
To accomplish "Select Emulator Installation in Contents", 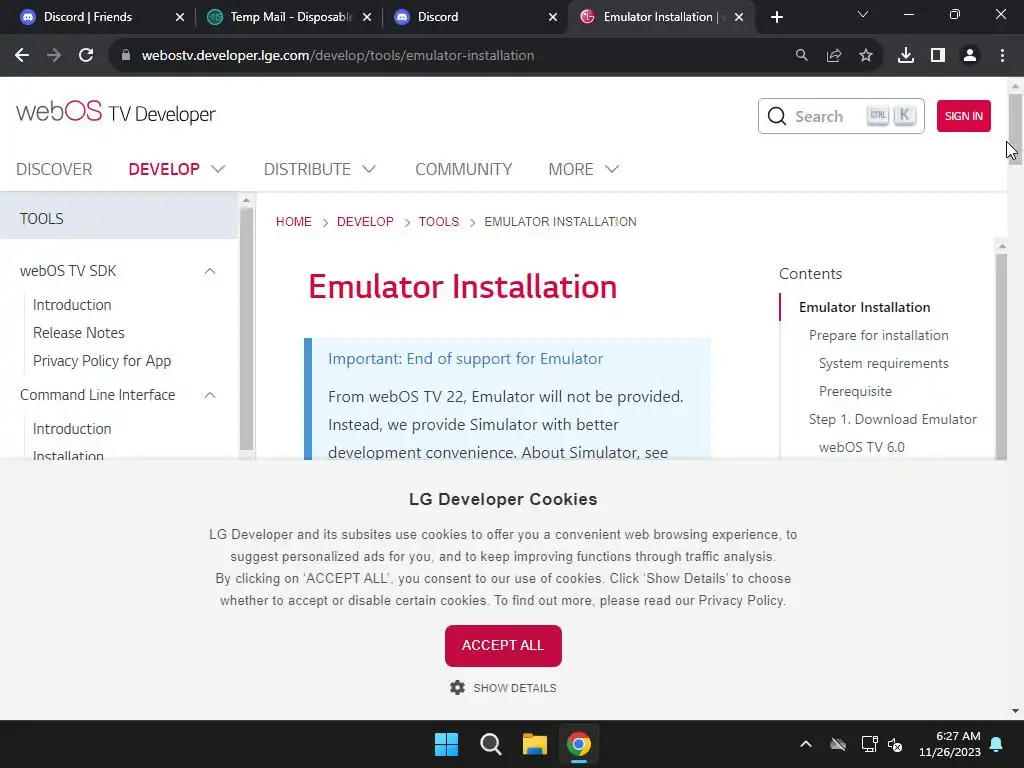I will point(864,307).
